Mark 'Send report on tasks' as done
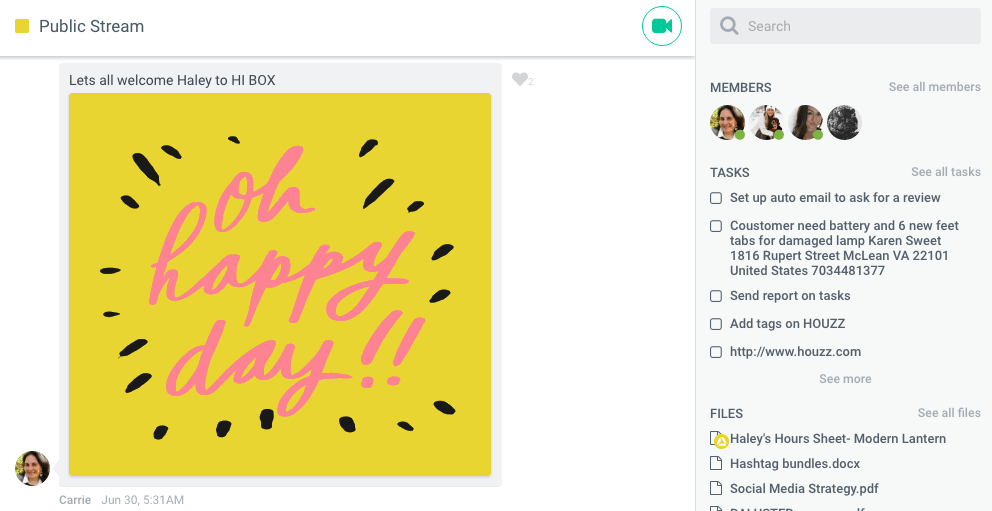Screen dimensions: 992x511 [x=716, y=296]
